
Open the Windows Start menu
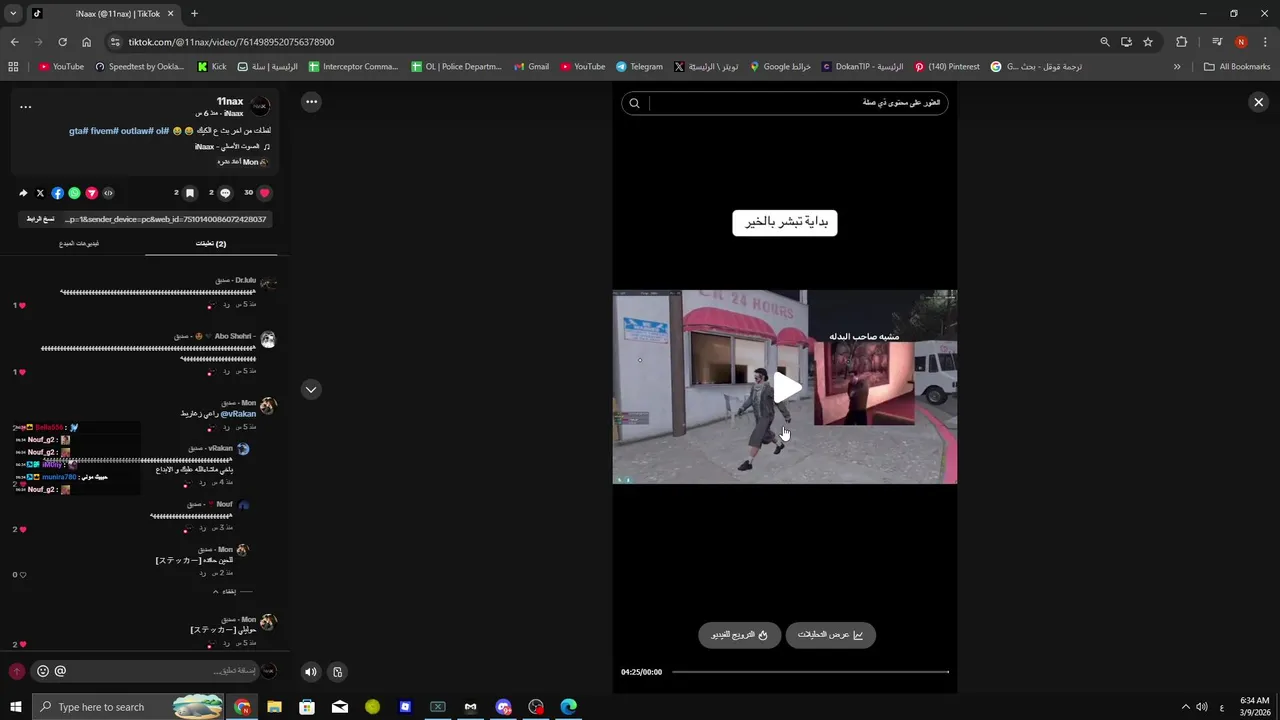[16, 707]
